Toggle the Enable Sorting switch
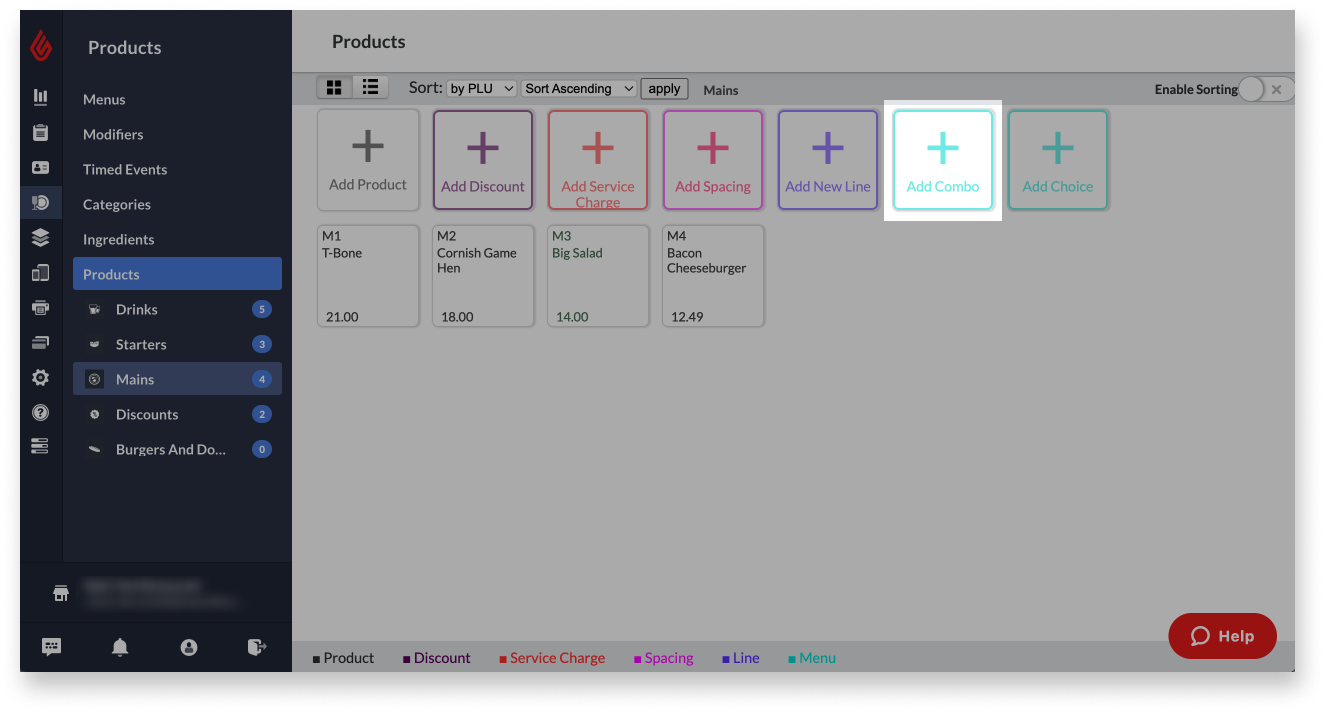Viewport: 1325px width, 712px height. [1265, 89]
